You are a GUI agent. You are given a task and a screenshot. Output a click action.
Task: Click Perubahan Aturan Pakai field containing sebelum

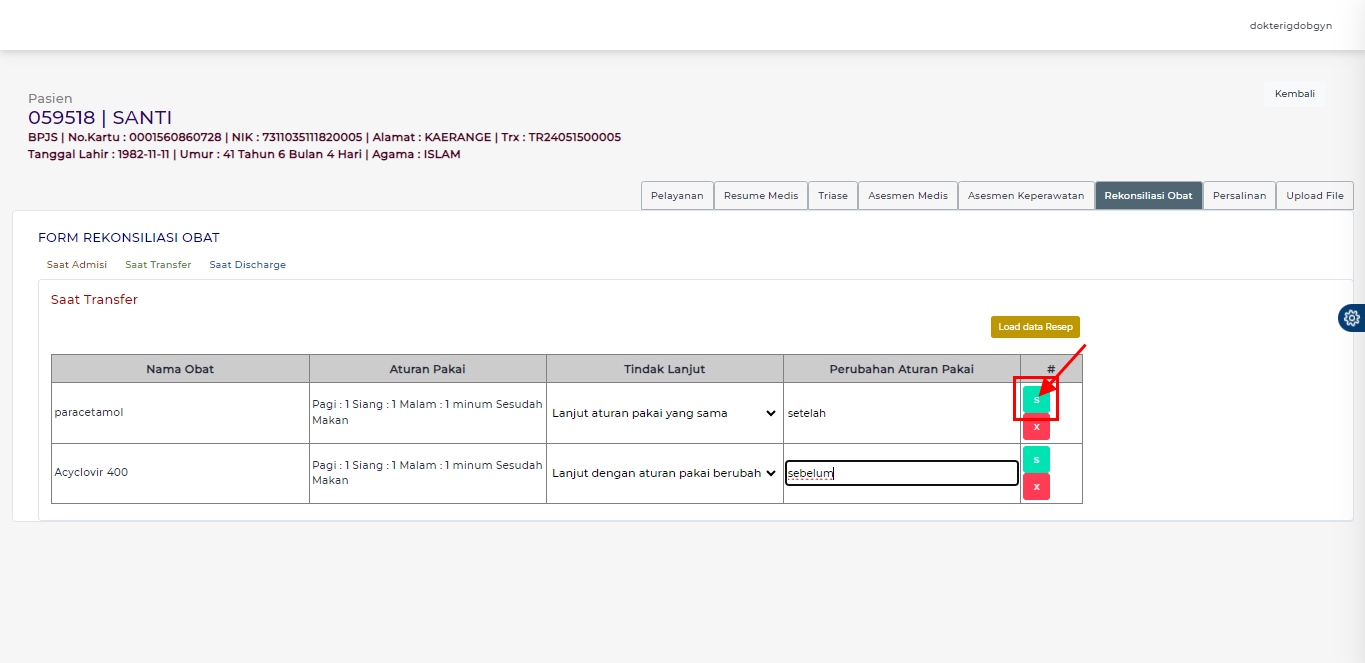pyautogui.click(x=901, y=473)
